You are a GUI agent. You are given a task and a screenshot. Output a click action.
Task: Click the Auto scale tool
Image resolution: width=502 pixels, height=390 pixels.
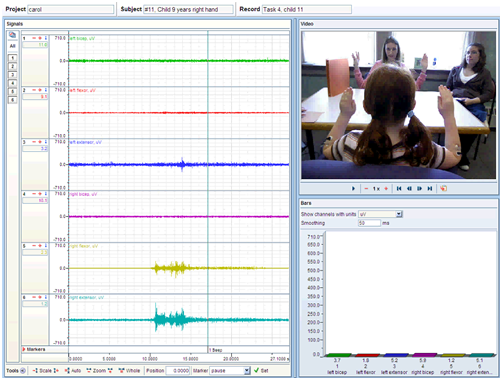point(73,371)
